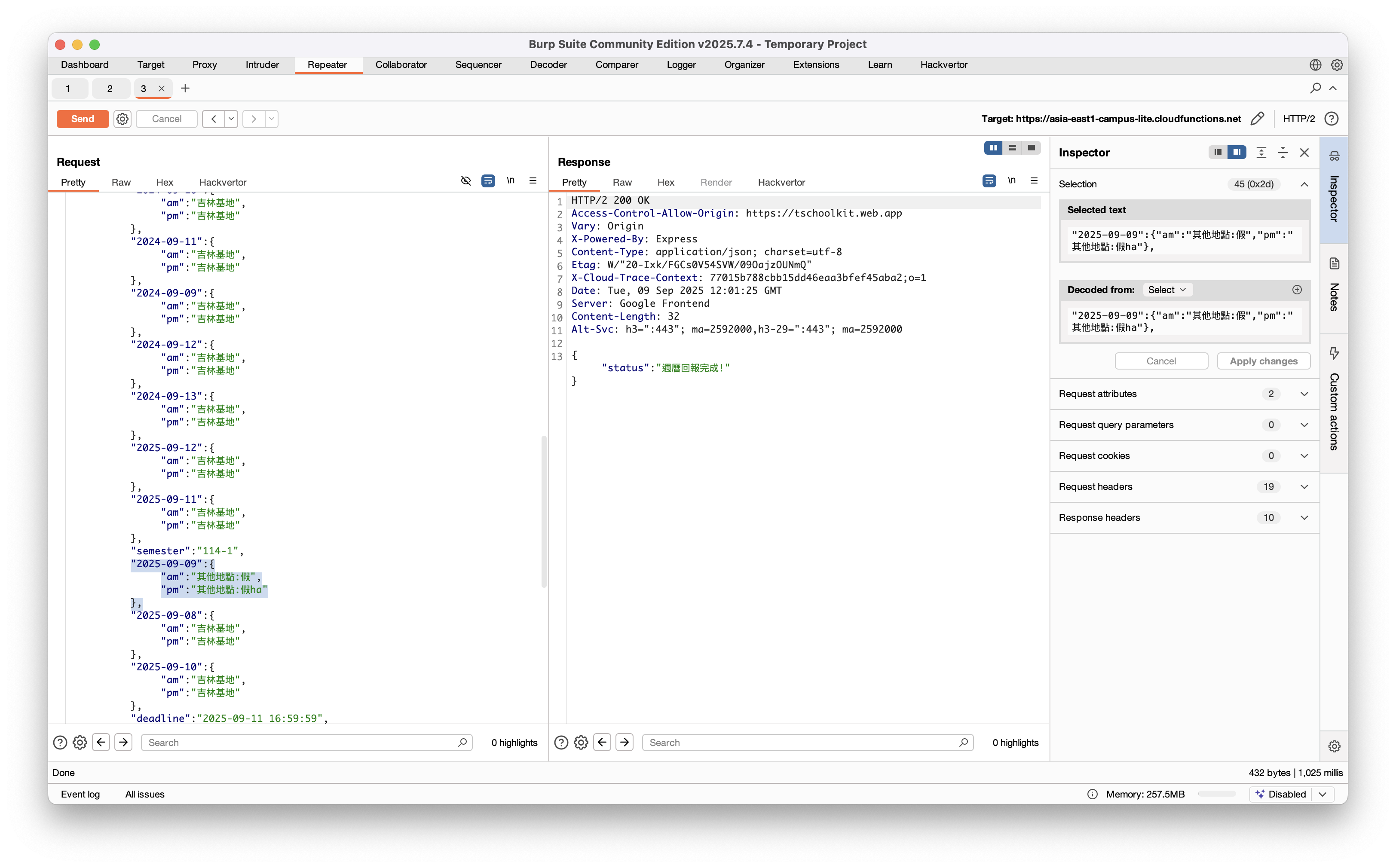Close Repeater tab 3
The width and height of the screenshot is (1396, 868).
point(161,89)
